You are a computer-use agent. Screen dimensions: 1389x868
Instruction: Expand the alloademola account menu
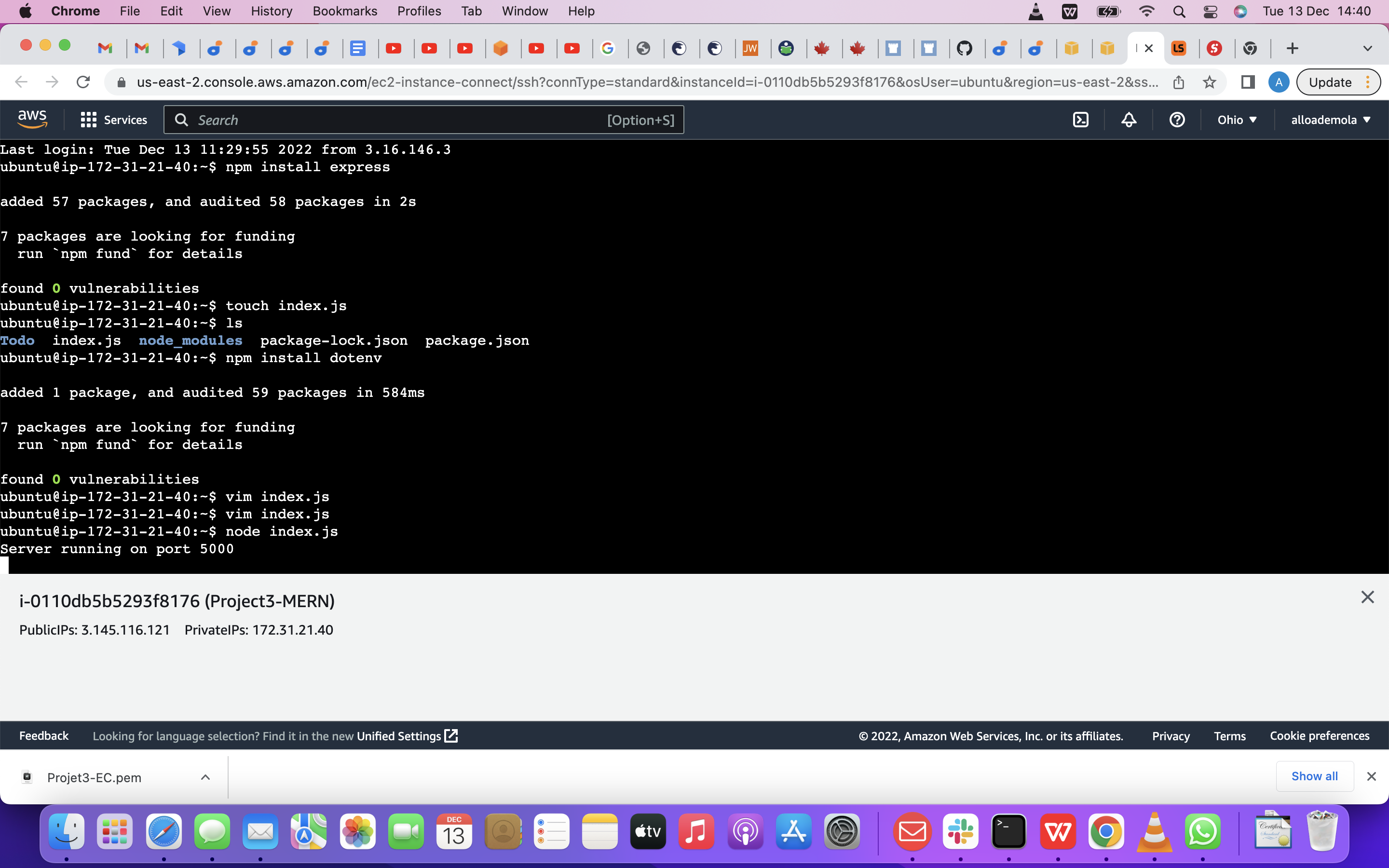coord(1331,120)
